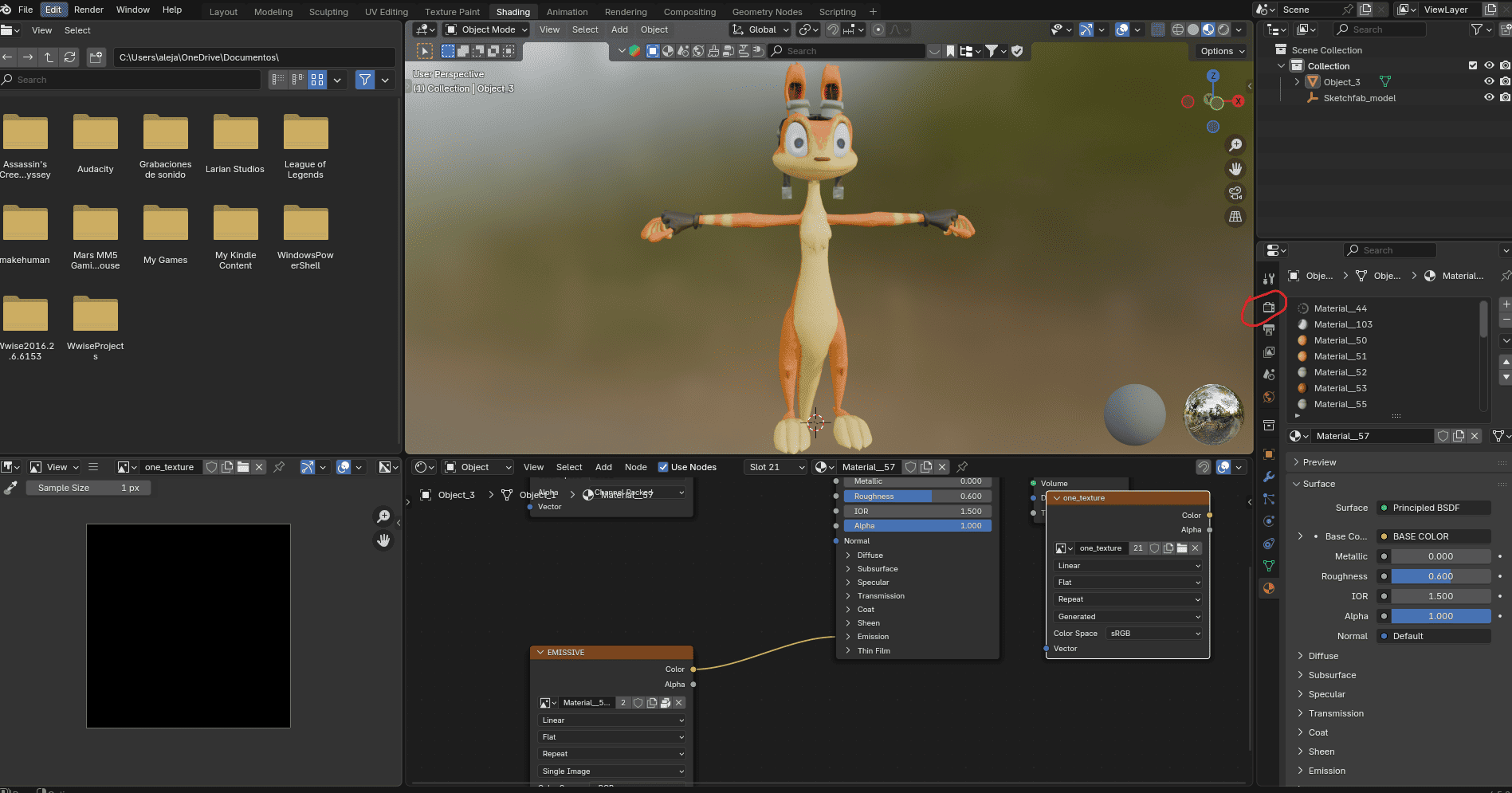Image resolution: width=1512 pixels, height=793 pixels.
Task: Click Default normal button in properties
Action: click(1434, 636)
